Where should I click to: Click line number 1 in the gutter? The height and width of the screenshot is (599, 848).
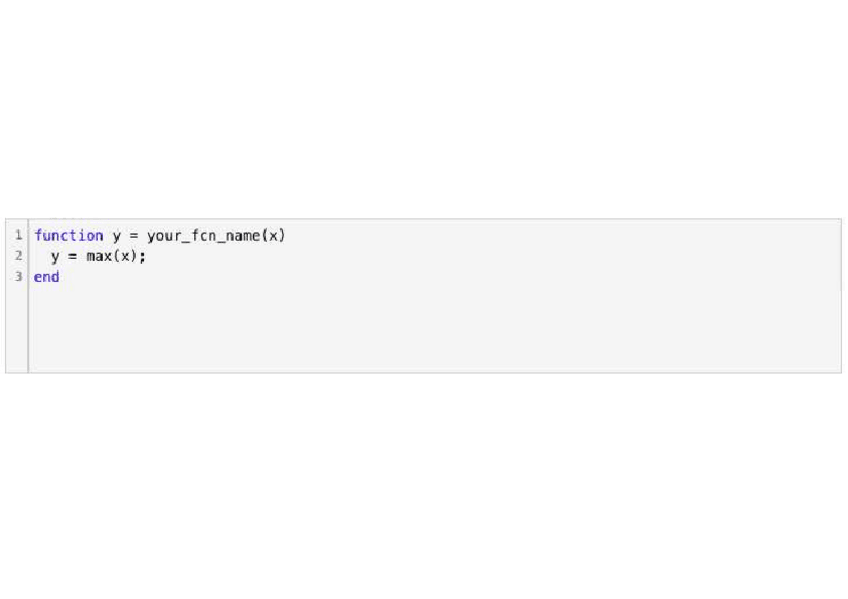[x=18, y=236]
